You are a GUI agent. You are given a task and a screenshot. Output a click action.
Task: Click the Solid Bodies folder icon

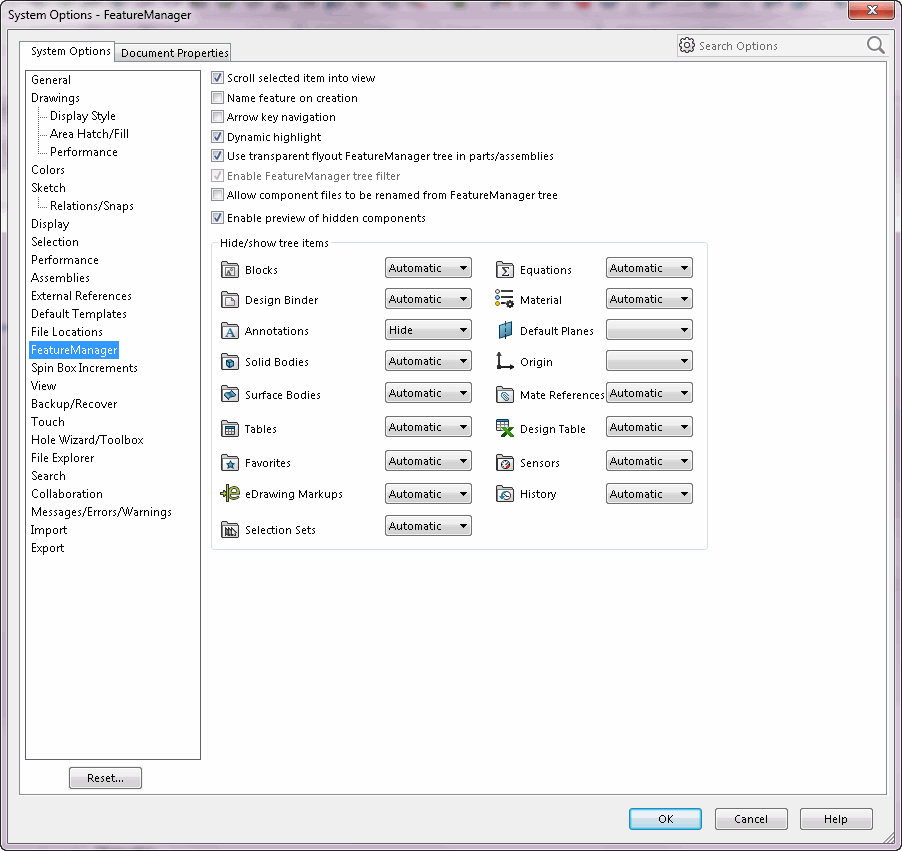pyautogui.click(x=230, y=361)
